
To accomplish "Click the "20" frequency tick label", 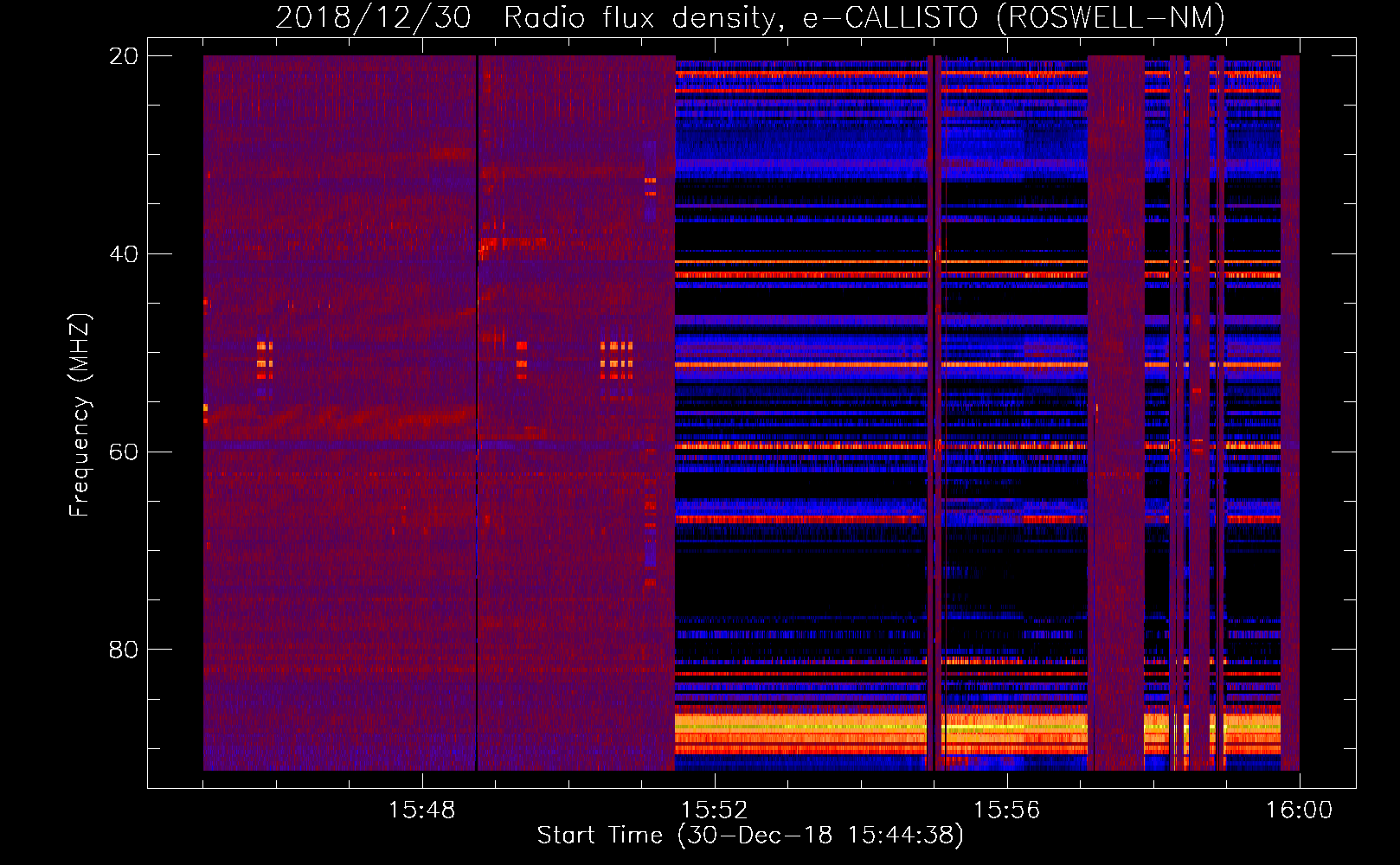I will (x=123, y=56).
